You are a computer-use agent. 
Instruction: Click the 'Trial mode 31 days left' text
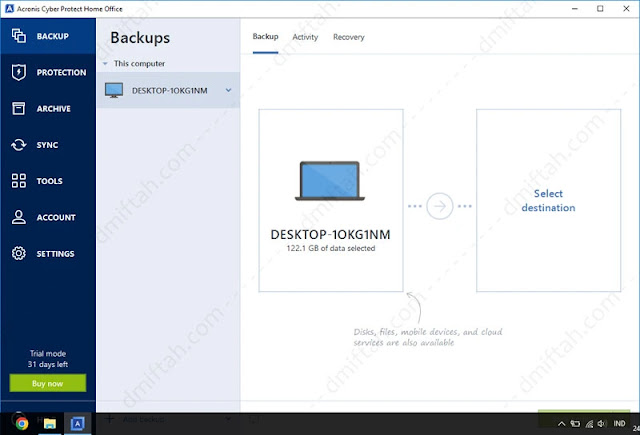pyautogui.click(x=48, y=359)
